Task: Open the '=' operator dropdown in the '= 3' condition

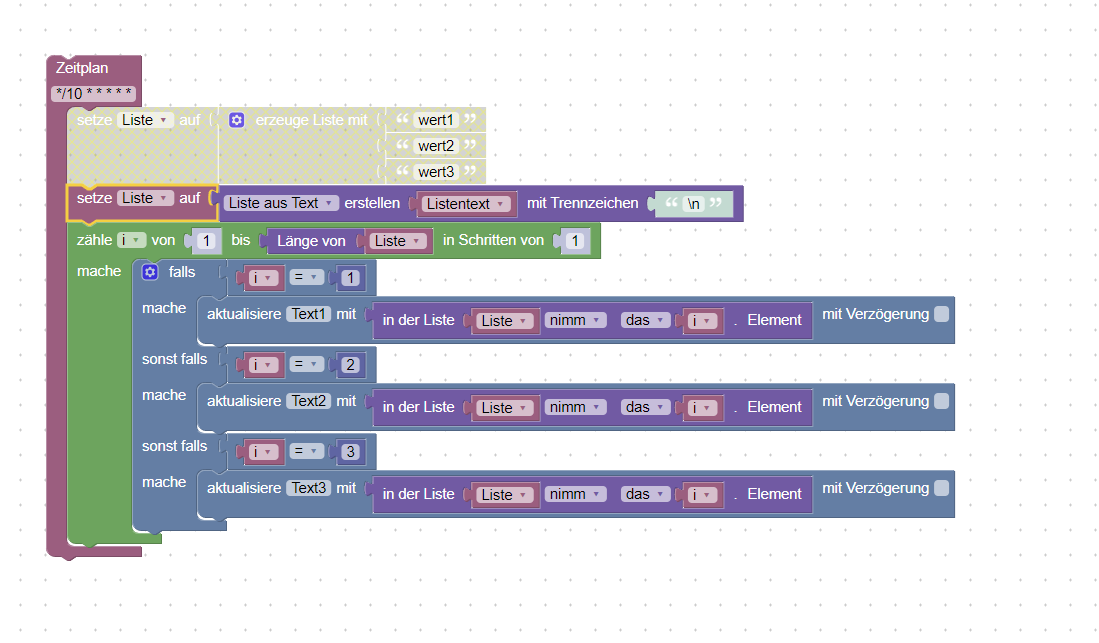Action: click(x=306, y=451)
